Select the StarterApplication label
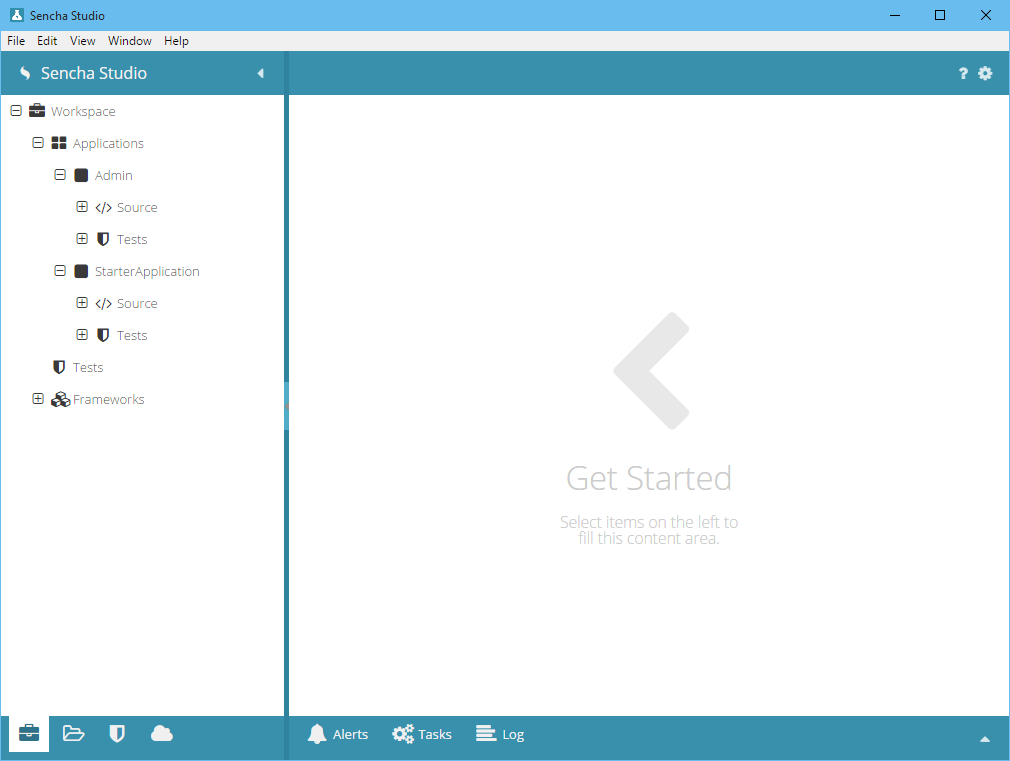This screenshot has height=761, width=1010. click(147, 272)
